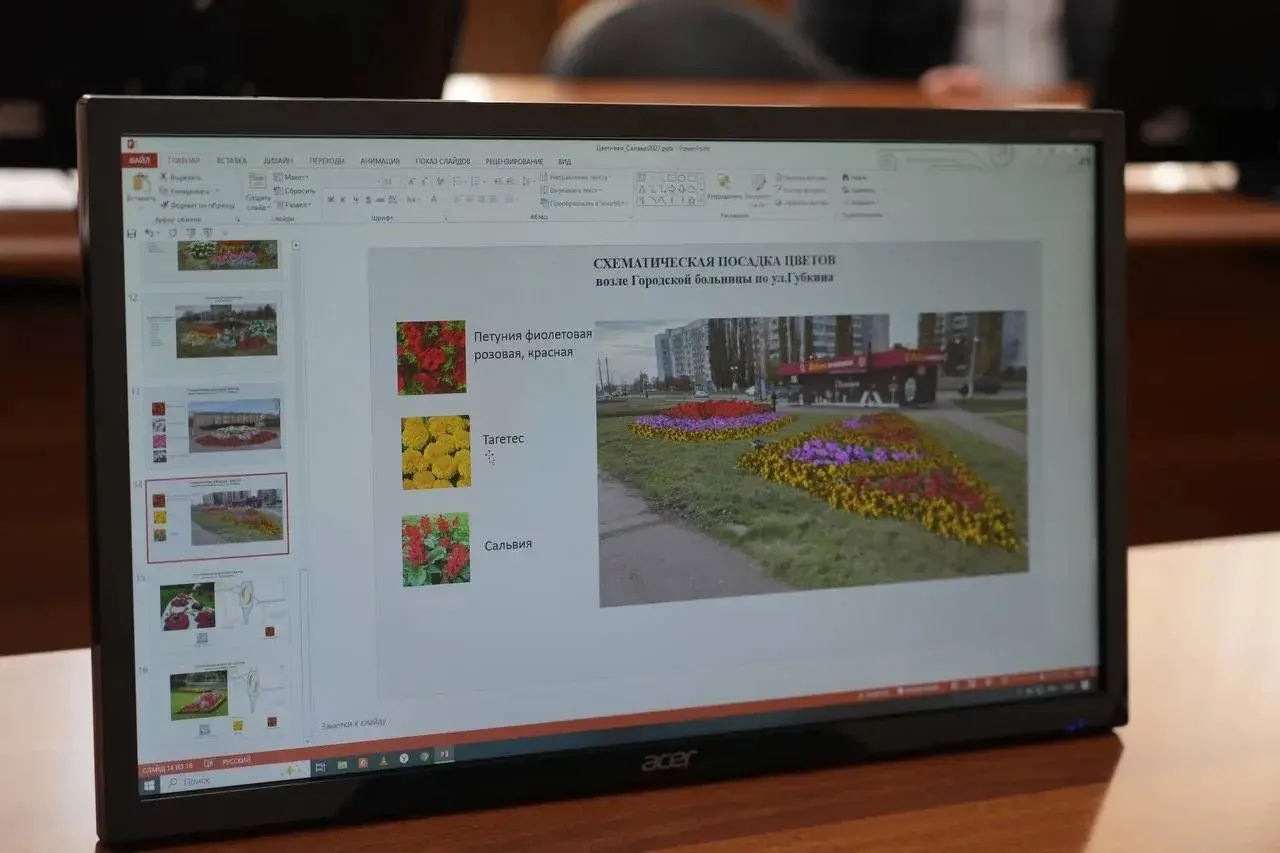Click Convert to SmartArt button

(x=584, y=203)
